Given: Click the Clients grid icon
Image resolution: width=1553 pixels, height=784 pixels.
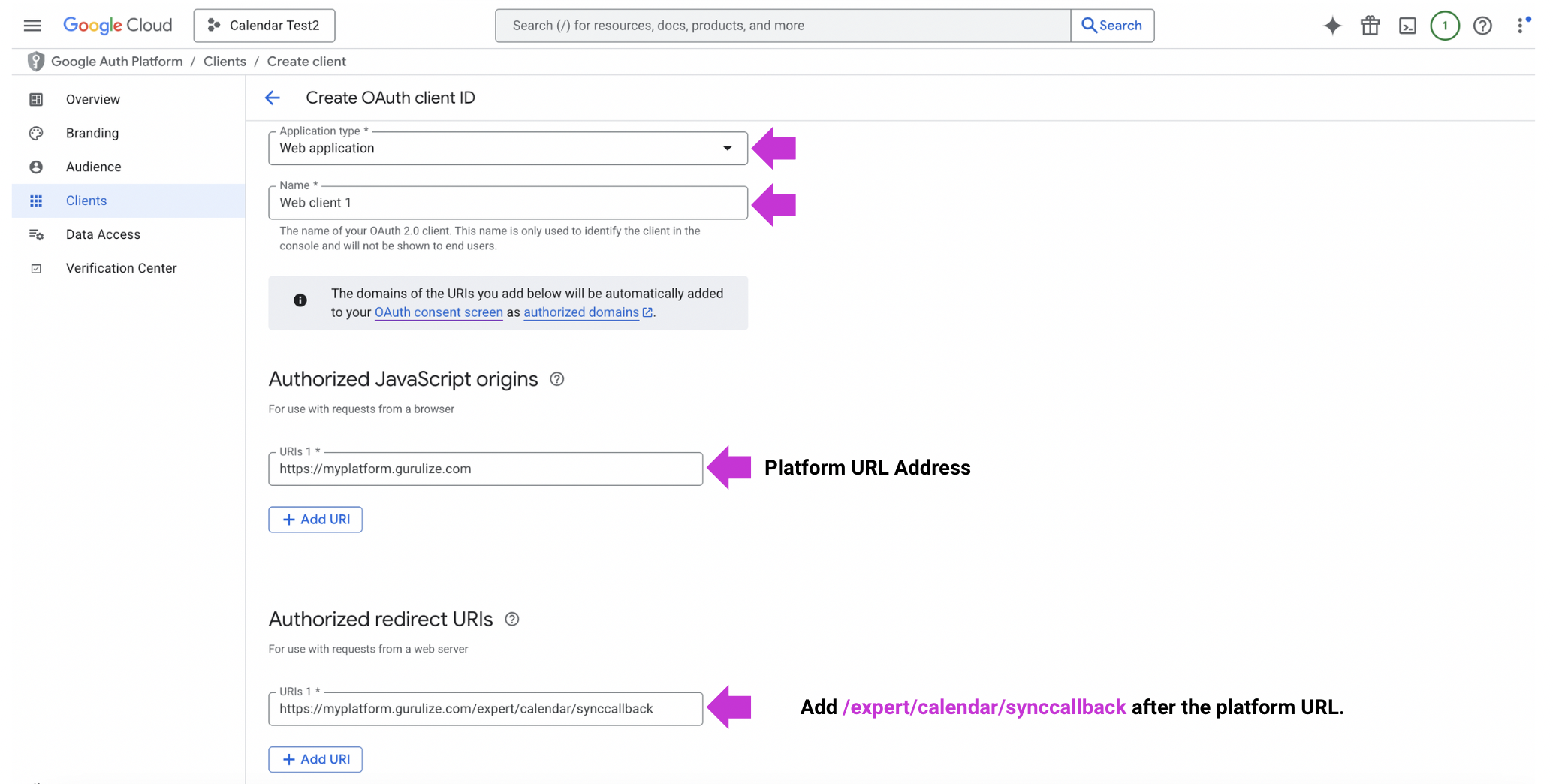Looking at the screenshot, I should [x=36, y=201].
